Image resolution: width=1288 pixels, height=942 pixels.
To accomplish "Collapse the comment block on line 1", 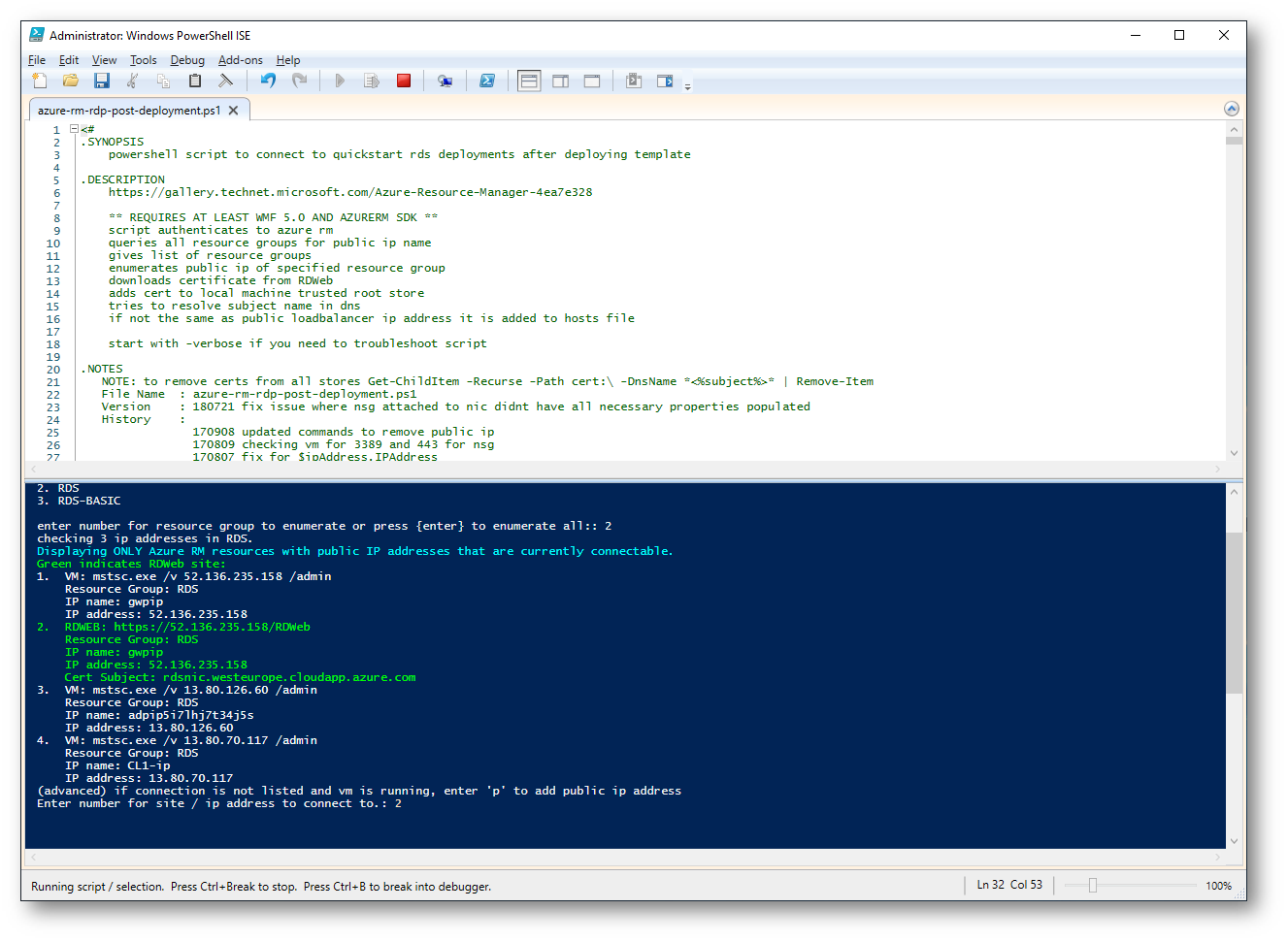I will point(74,129).
